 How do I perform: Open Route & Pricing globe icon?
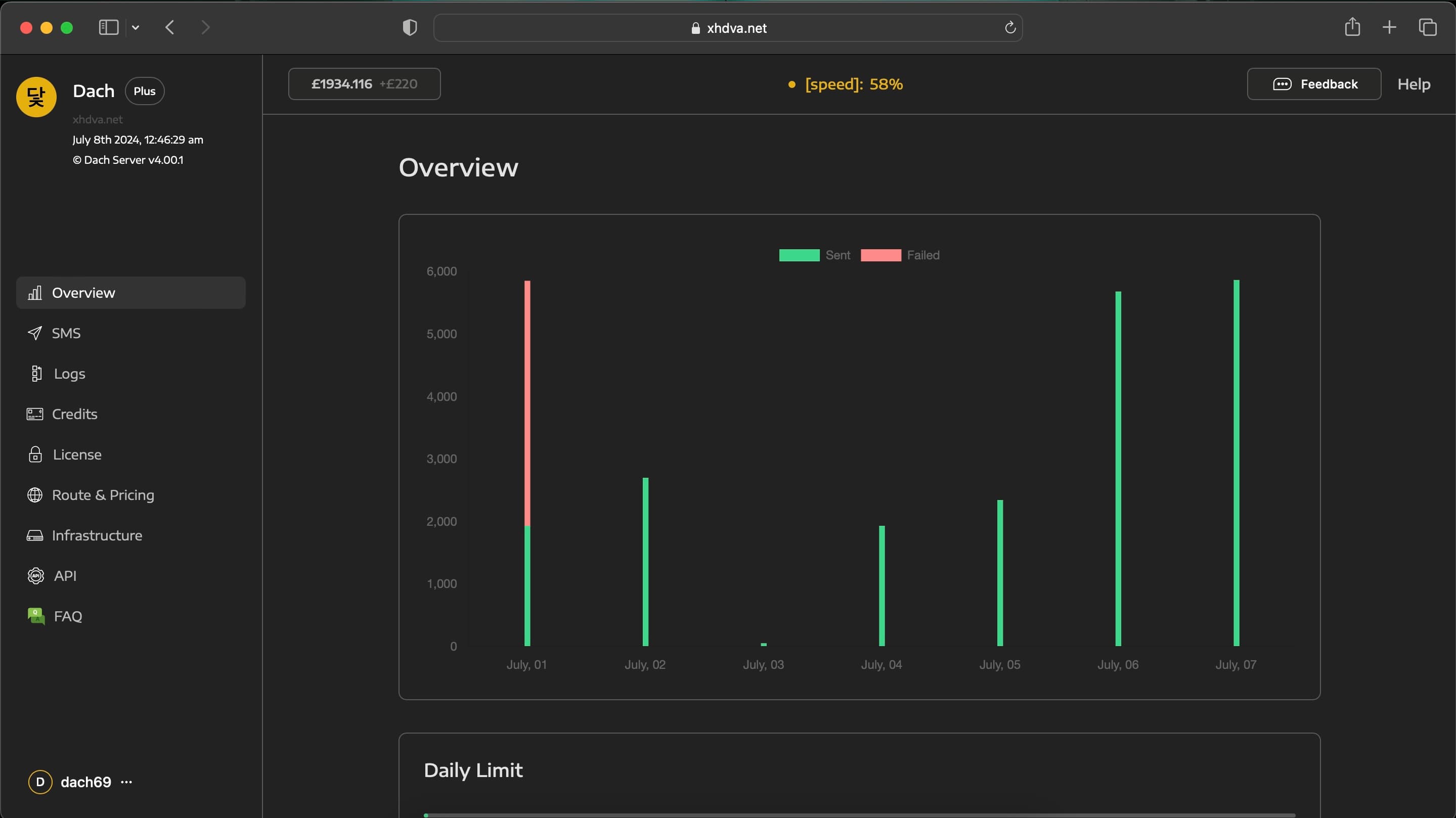coord(34,495)
